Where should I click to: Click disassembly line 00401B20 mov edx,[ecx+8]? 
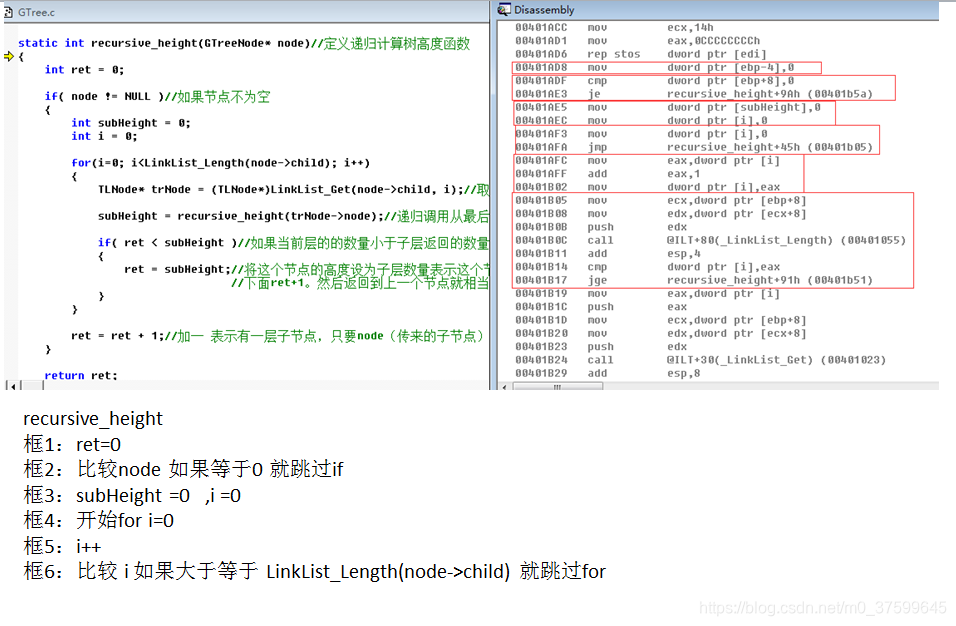[660, 333]
